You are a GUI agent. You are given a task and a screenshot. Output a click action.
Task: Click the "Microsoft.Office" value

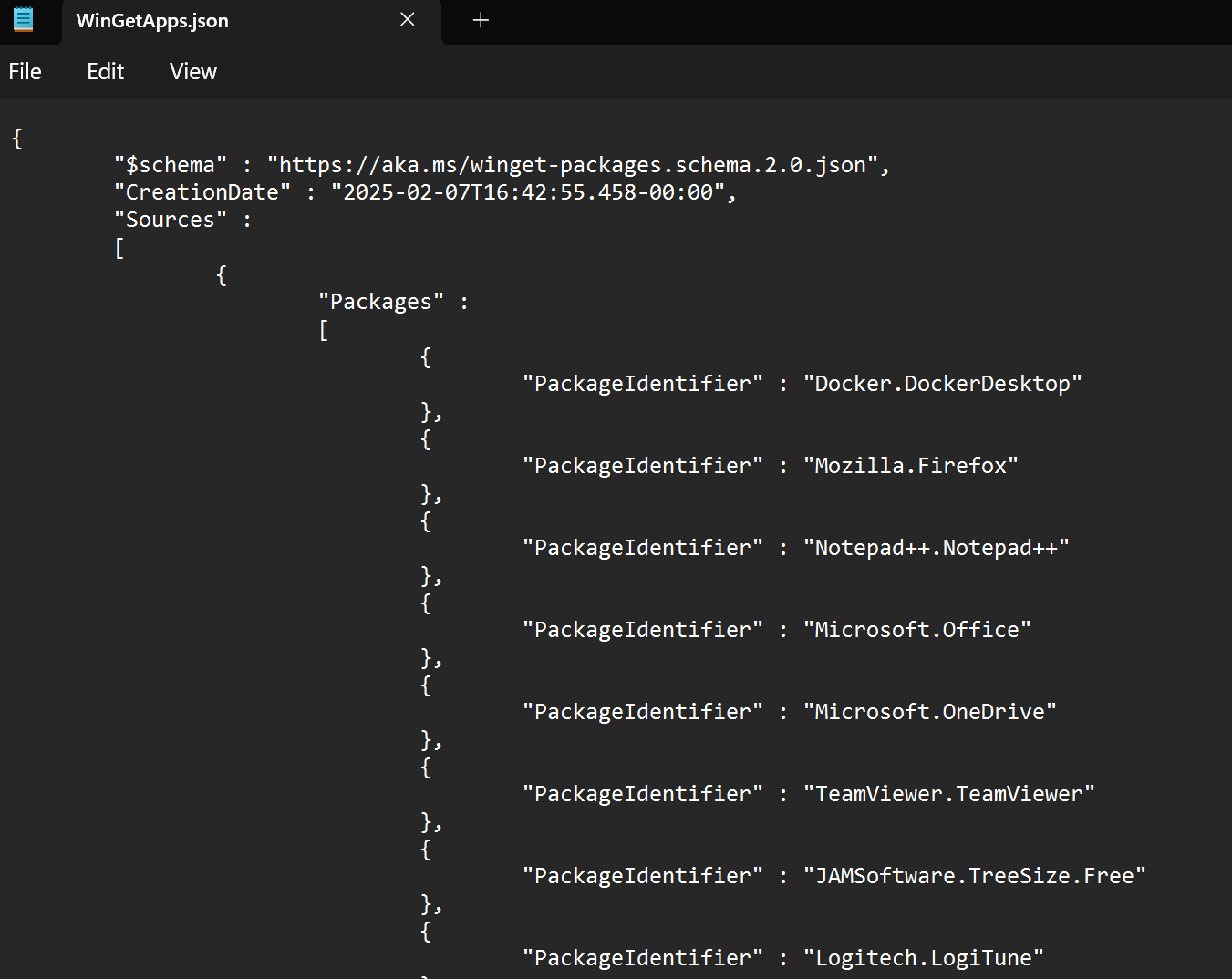[x=917, y=630]
